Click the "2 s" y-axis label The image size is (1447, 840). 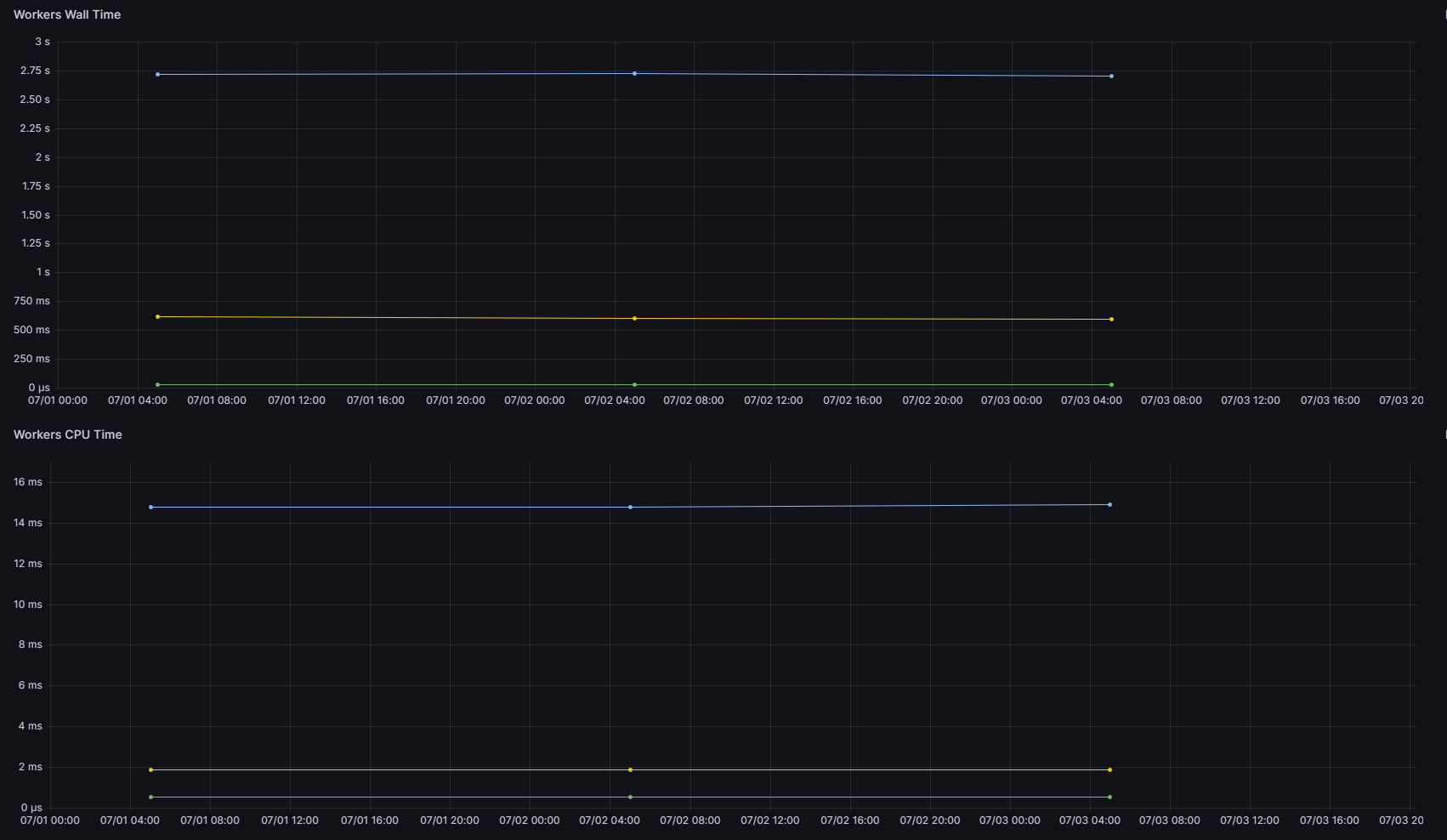pos(43,157)
